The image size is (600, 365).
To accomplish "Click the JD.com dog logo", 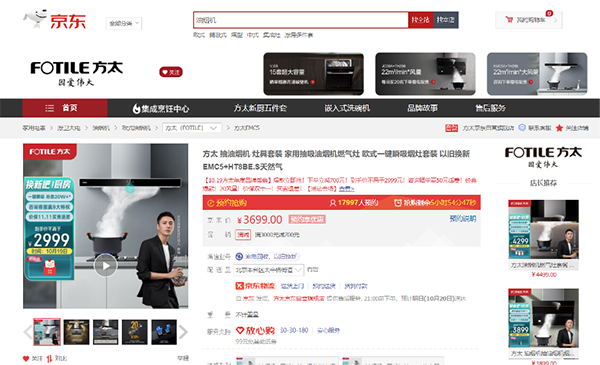I will (x=54, y=20).
